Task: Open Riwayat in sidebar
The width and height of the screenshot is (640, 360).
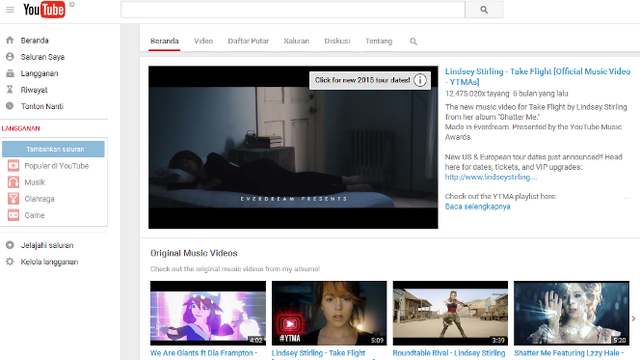Action: click(34, 90)
